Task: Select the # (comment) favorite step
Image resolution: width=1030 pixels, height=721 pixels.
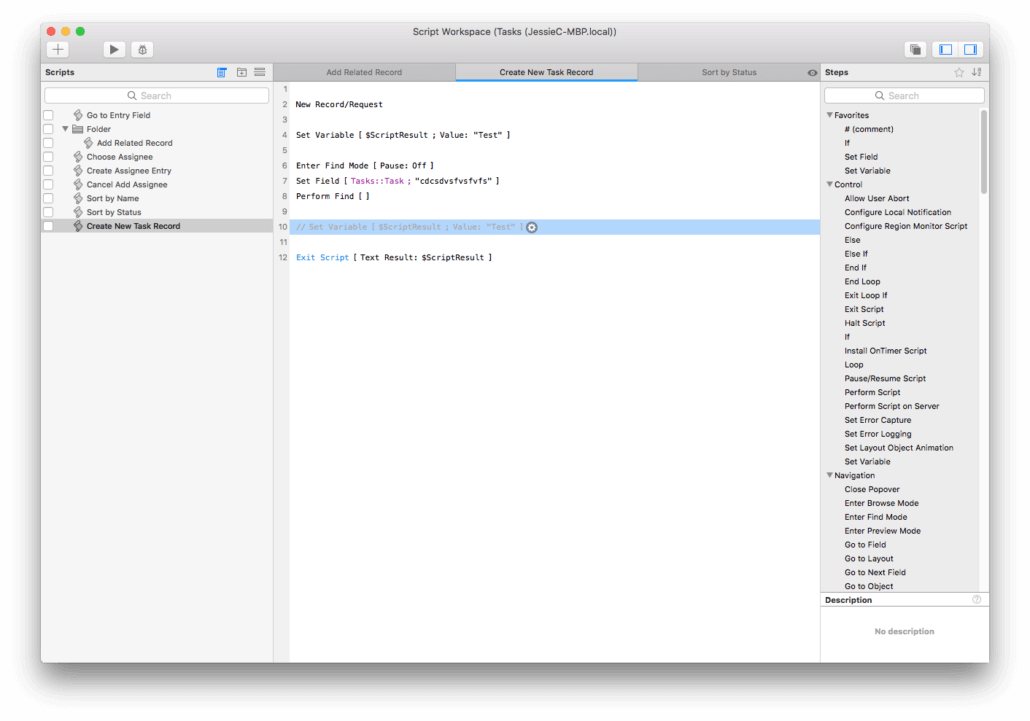Action: click(x=868, y=129)
